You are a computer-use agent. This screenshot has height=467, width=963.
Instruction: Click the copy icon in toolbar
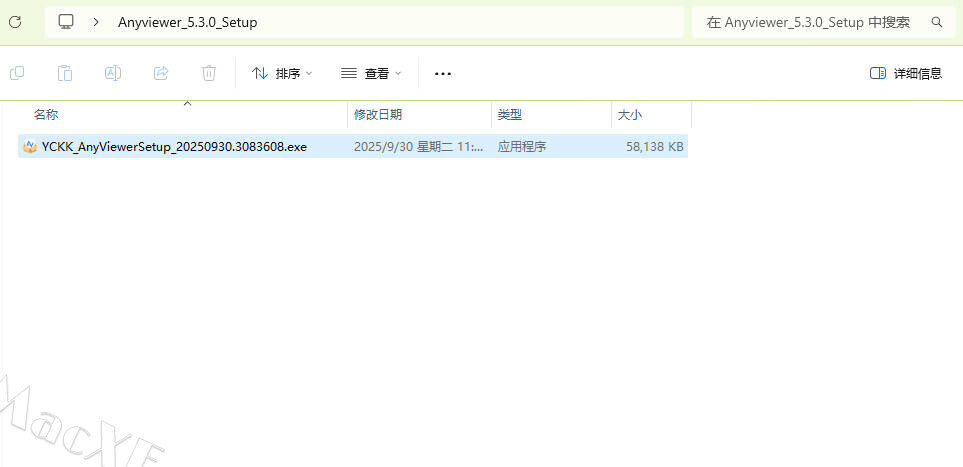point(17,73)
